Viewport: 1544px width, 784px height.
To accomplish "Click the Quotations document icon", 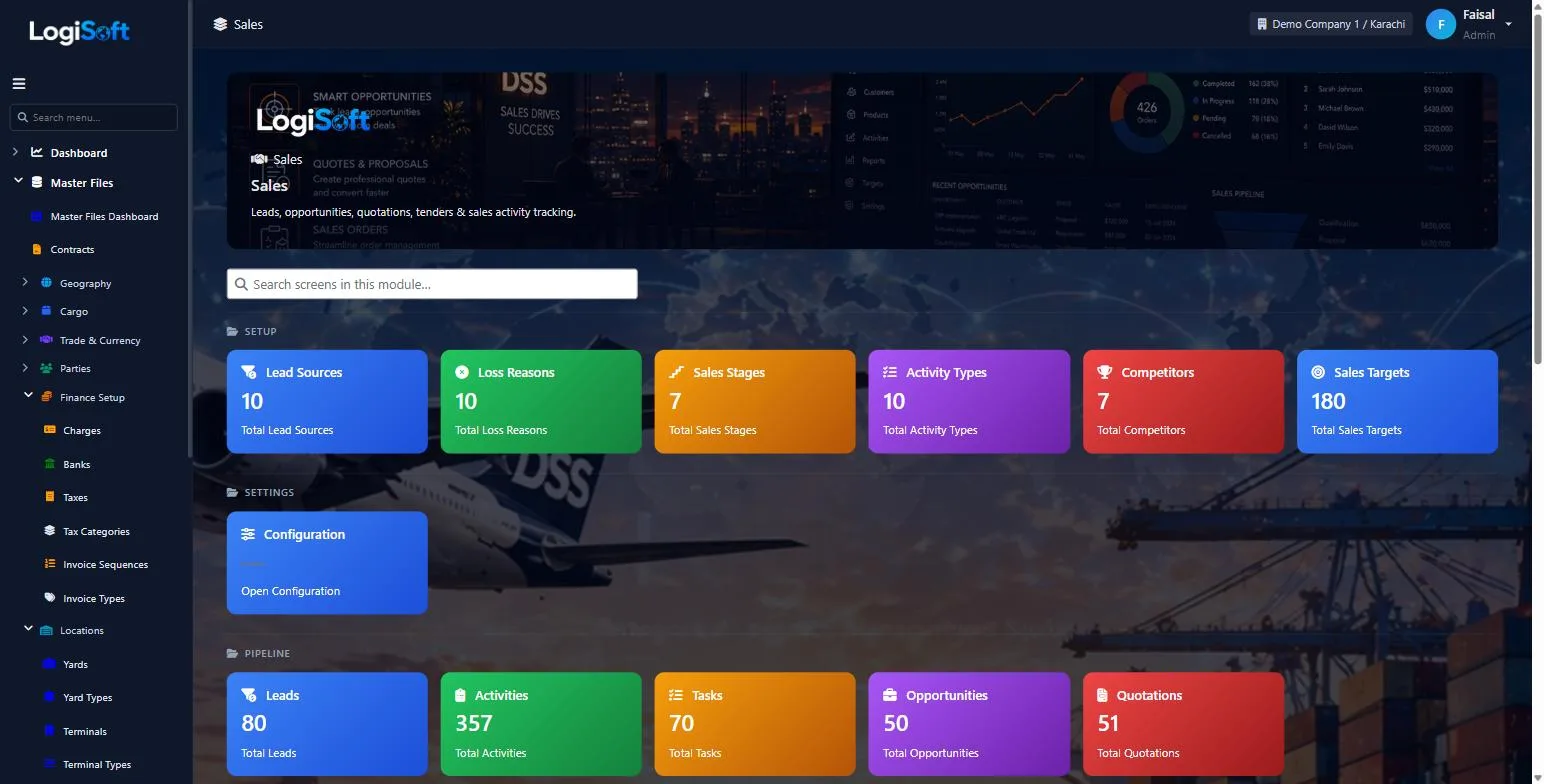I will point(1103,695).
